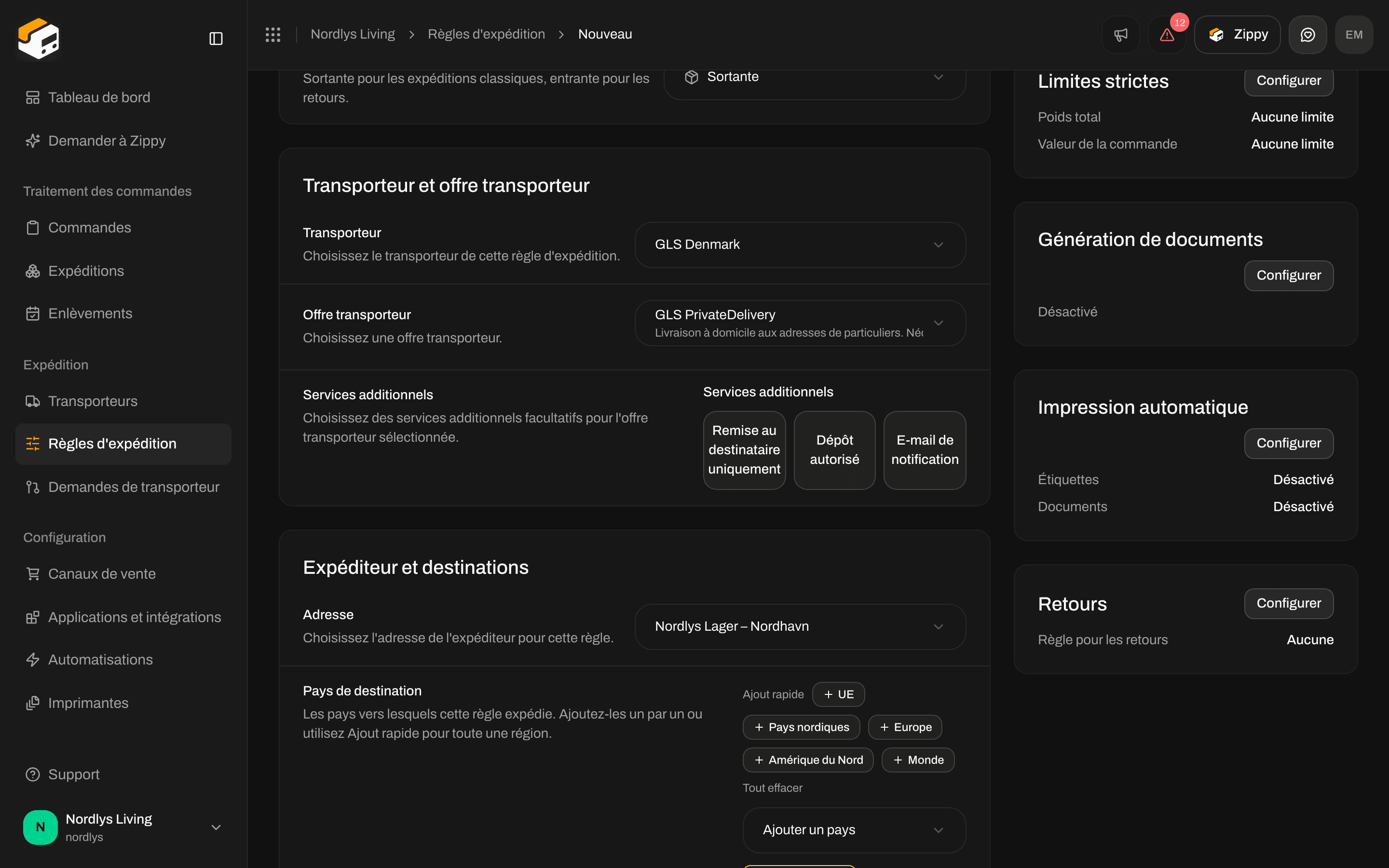This screenshot has height=868, width=1389.
Task: Open the GLS PrivateDelivery offer dropdown
Action: coord(800,323)
